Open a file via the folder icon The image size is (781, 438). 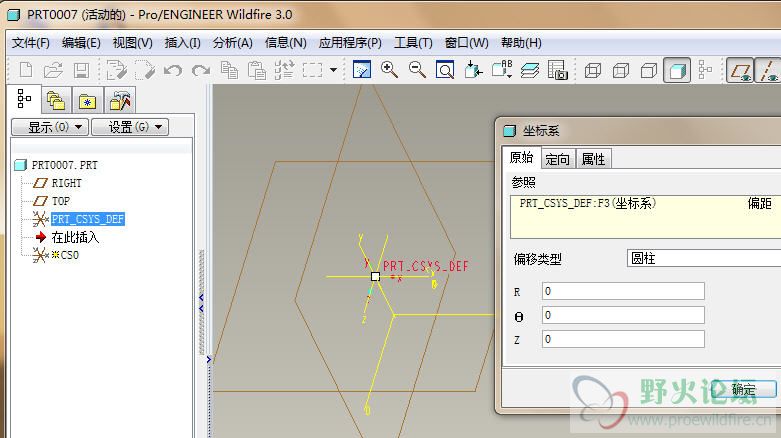[53, 70]
